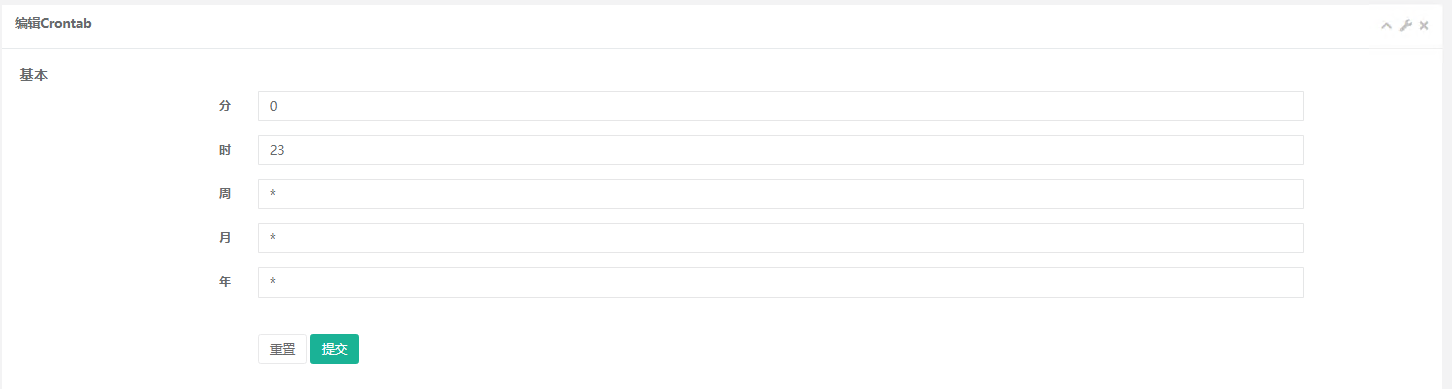Image resolution: width=1452 pixels, height=389 pixels.
Task: Collapse the 编辑Crontab panel with the chevron icon
Action: pyautogui.click(x=1386, y=25)
